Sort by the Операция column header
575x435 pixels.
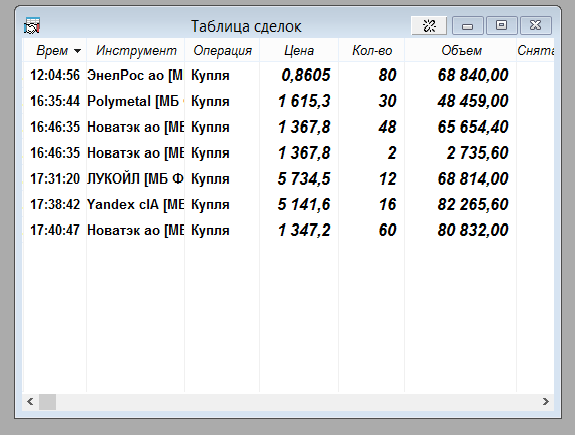click(223, 50)
